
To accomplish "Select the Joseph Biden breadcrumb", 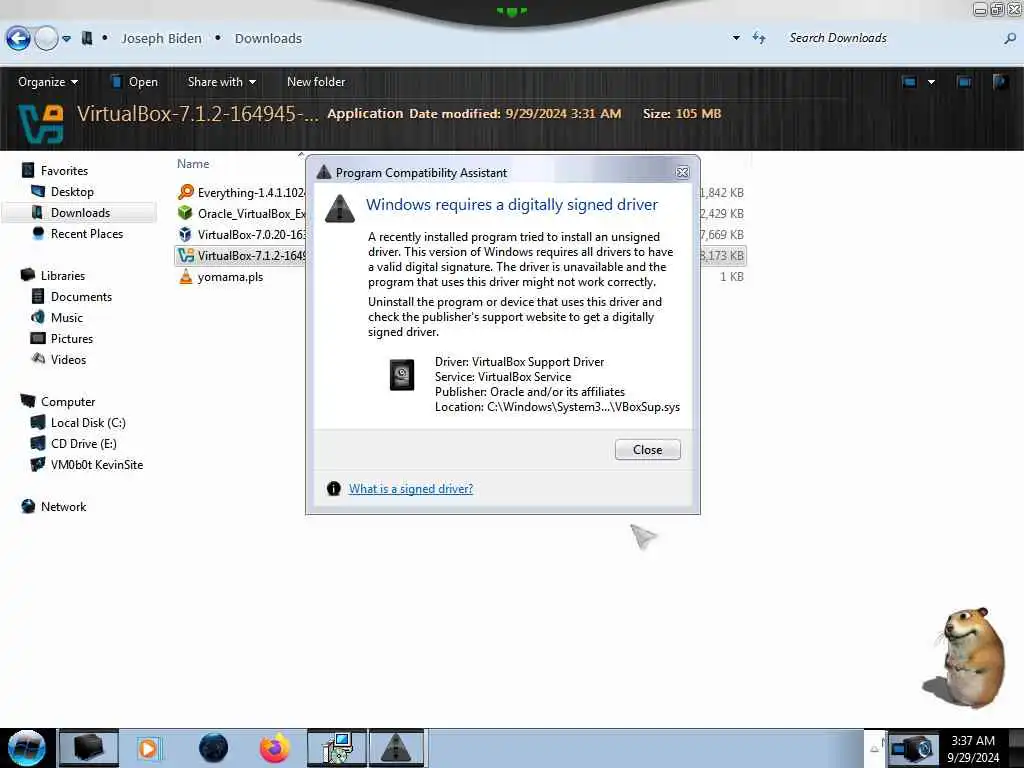I will coord(161,39).
